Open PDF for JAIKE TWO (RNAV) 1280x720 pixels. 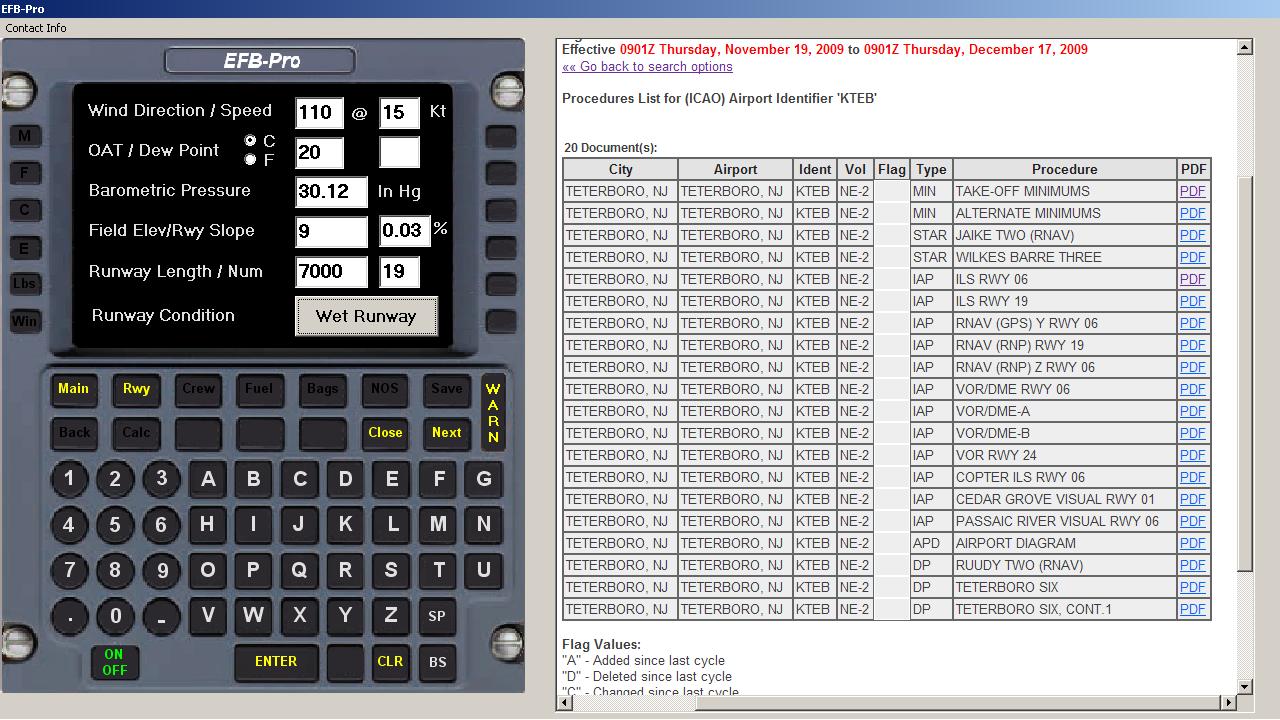coord(1192,235)
